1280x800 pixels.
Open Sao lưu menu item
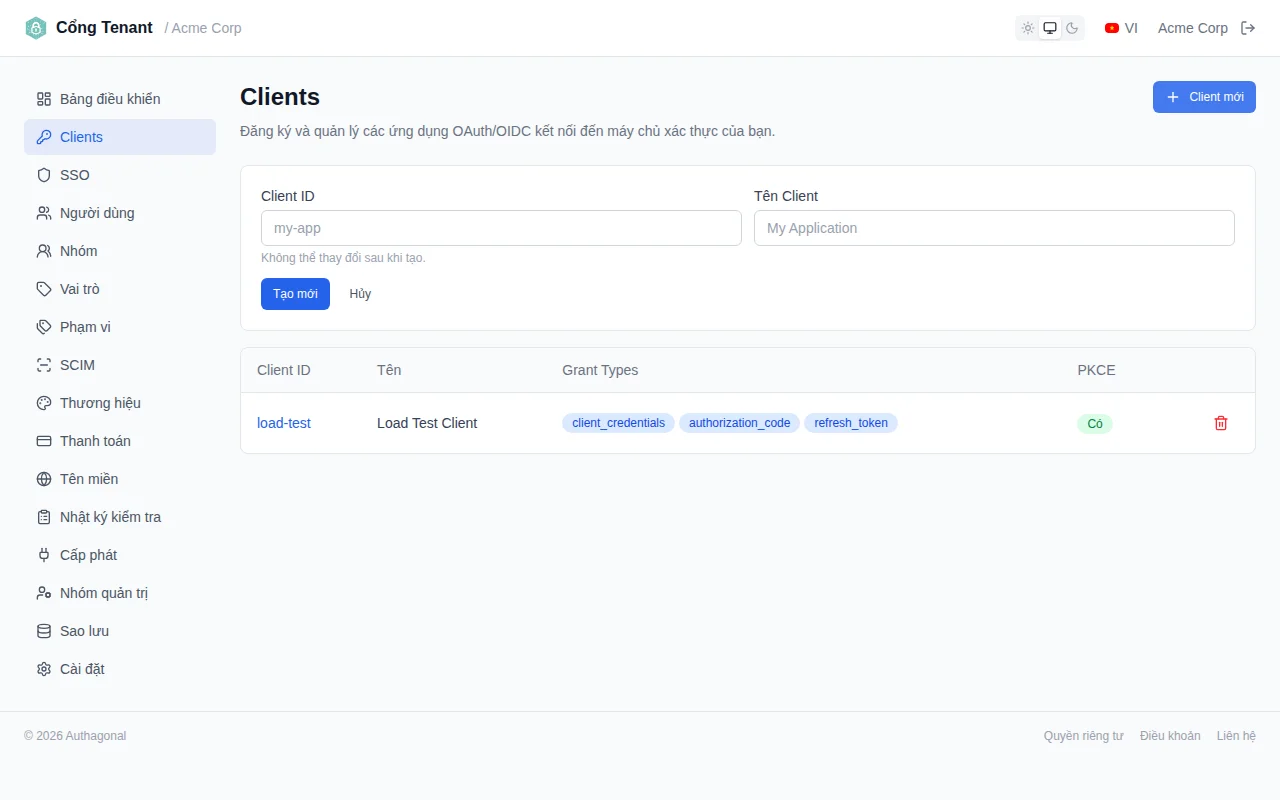click(120, 631)
